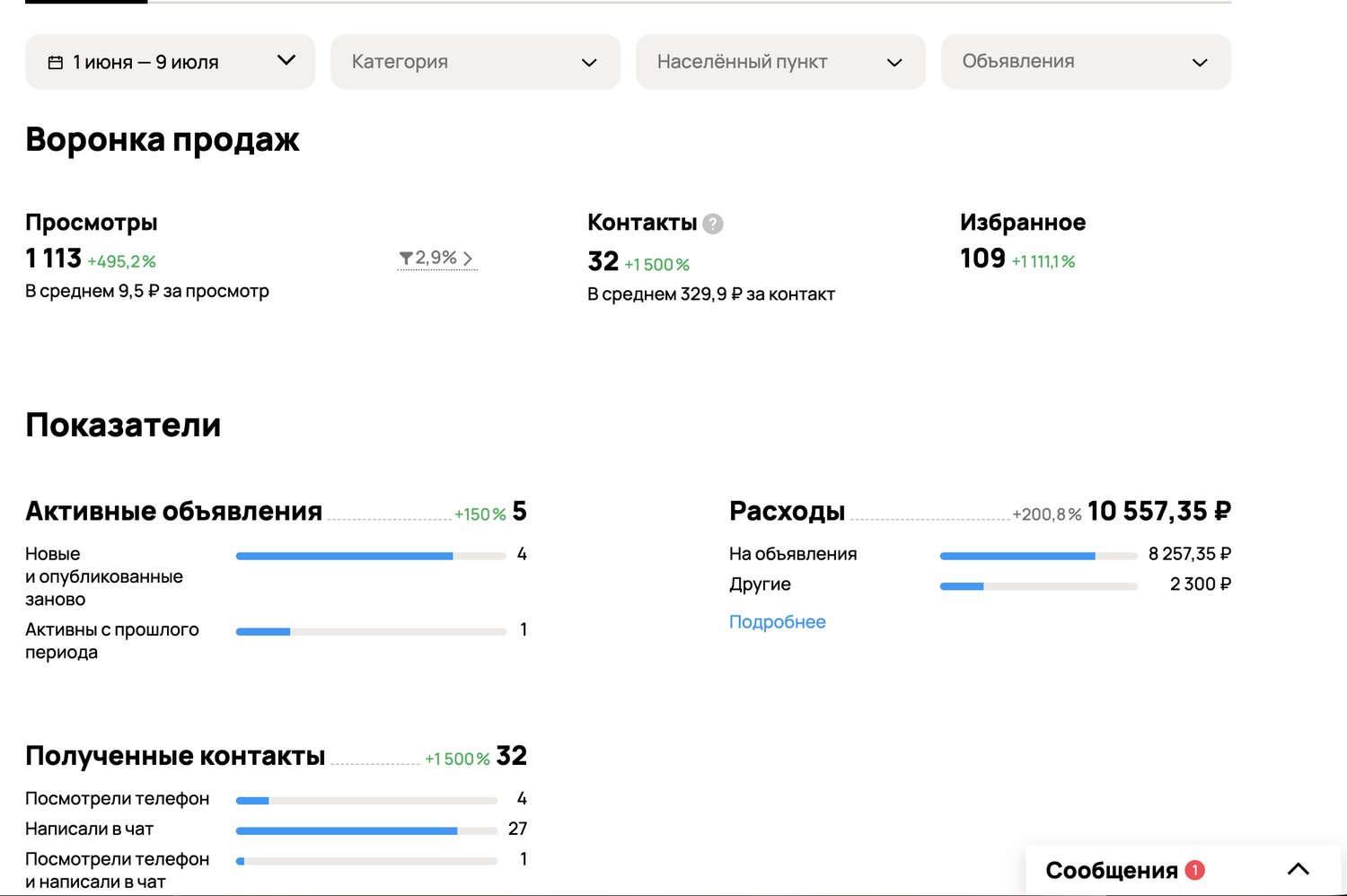Click the Контакты funnel heading

[x=642, y=223]
